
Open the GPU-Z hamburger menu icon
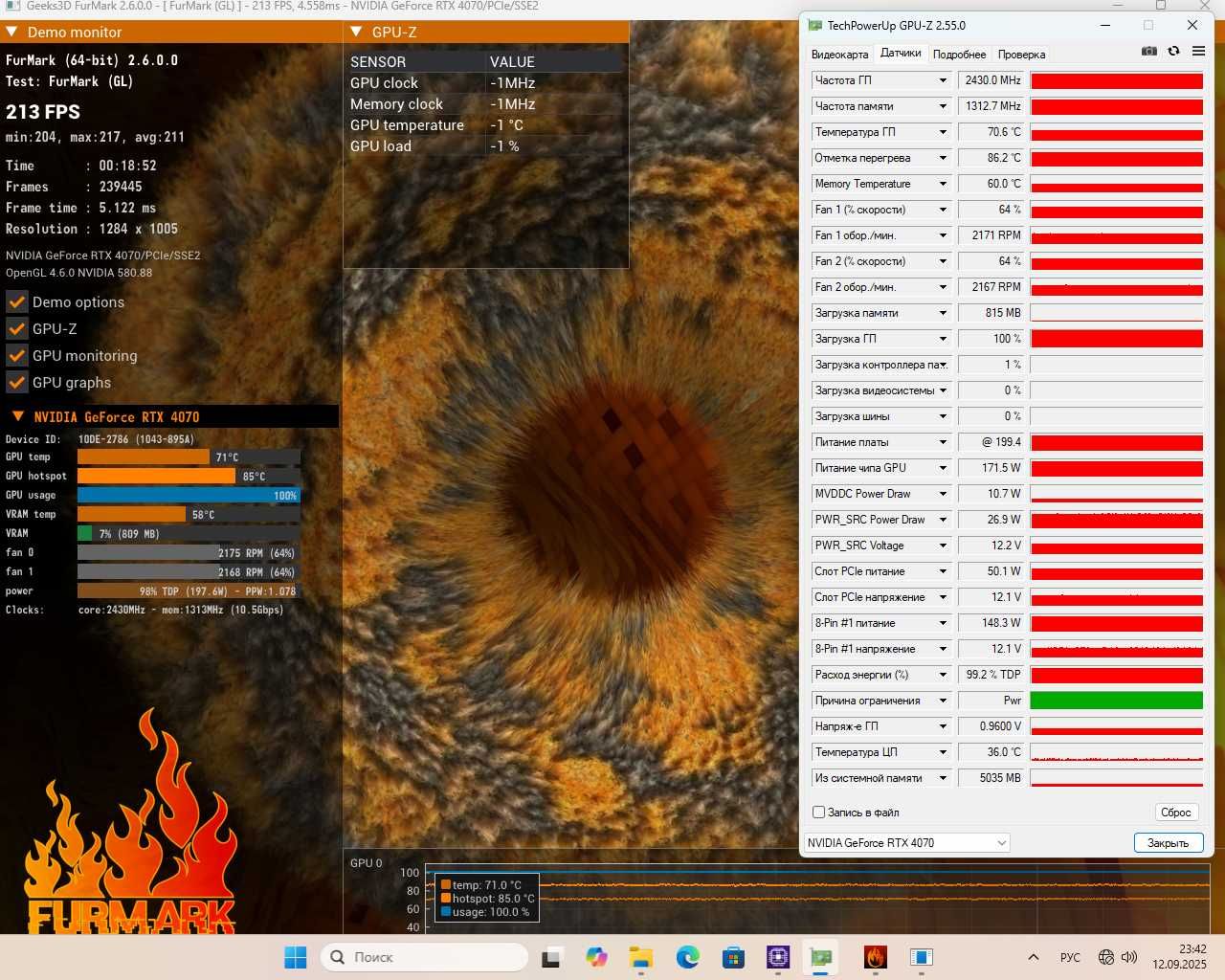[1198, 52]
